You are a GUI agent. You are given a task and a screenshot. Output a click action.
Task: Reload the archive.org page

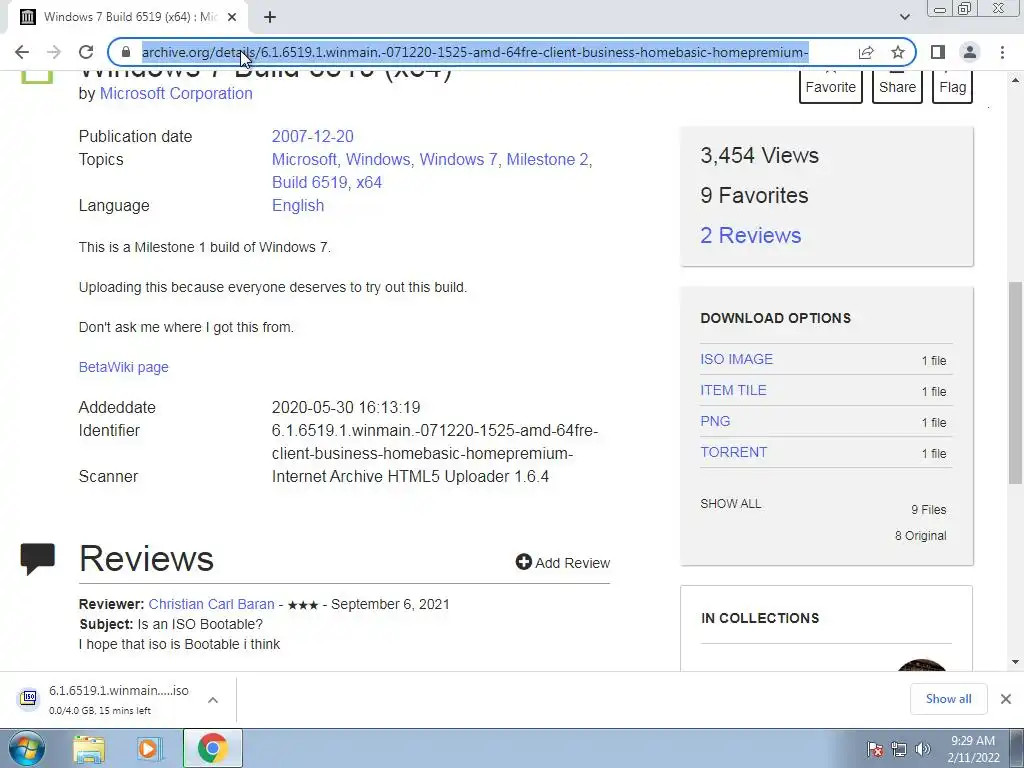(x=86, y=52)
